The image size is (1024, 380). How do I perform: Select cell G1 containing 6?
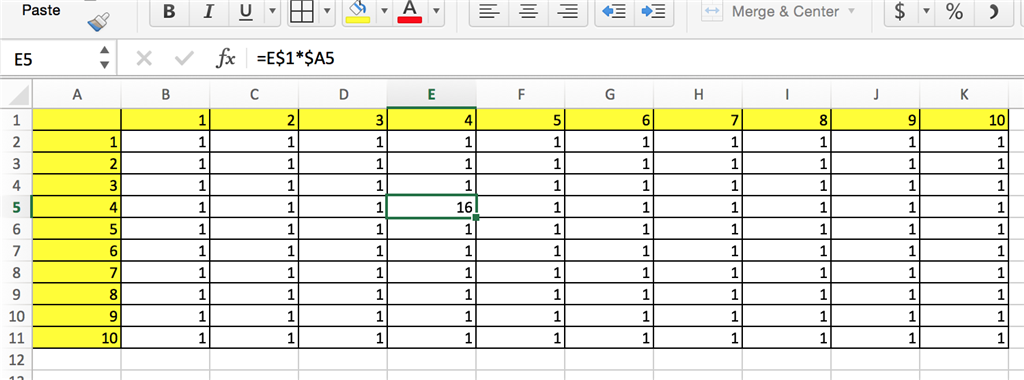[610, 119]
